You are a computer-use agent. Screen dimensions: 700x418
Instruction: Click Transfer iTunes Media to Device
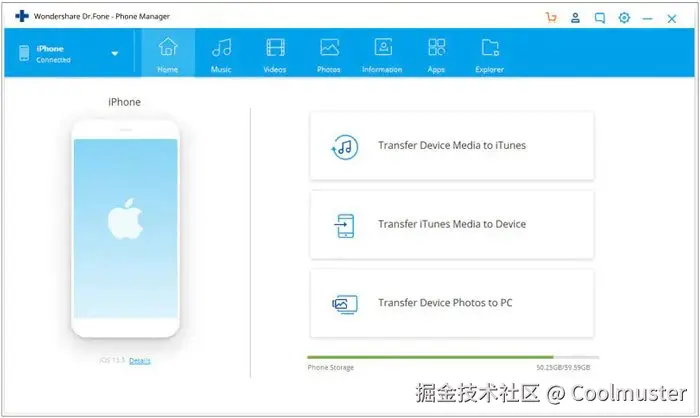point(452,225)
